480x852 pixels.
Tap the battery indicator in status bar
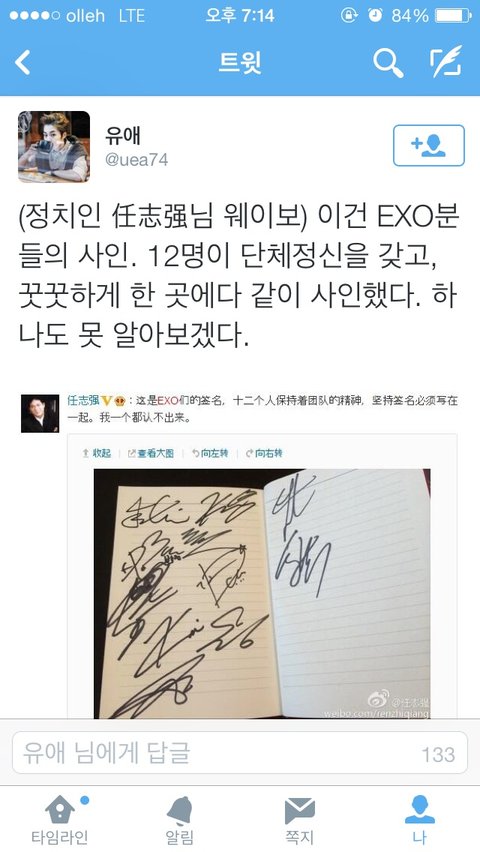[x=453, y=16]
